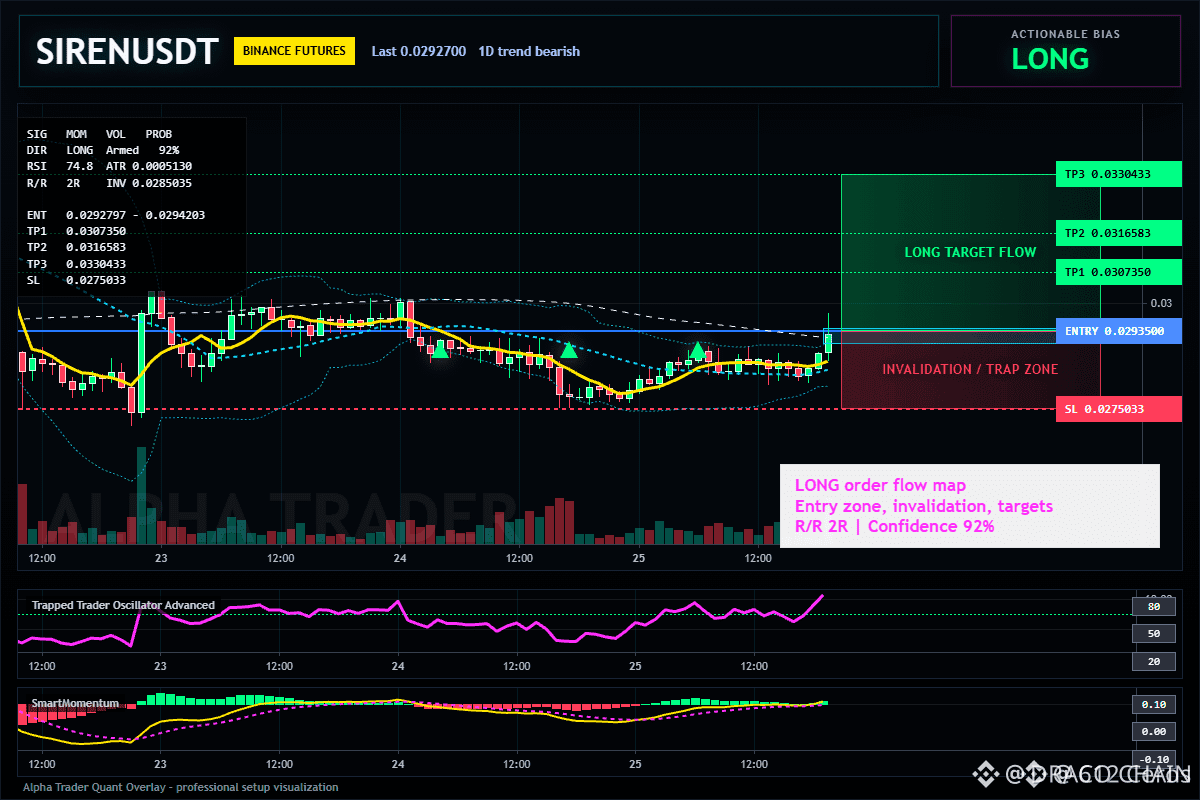
Task: Click the Entry zone, invalidation, targets annotation line
Action: coord(923,506)
